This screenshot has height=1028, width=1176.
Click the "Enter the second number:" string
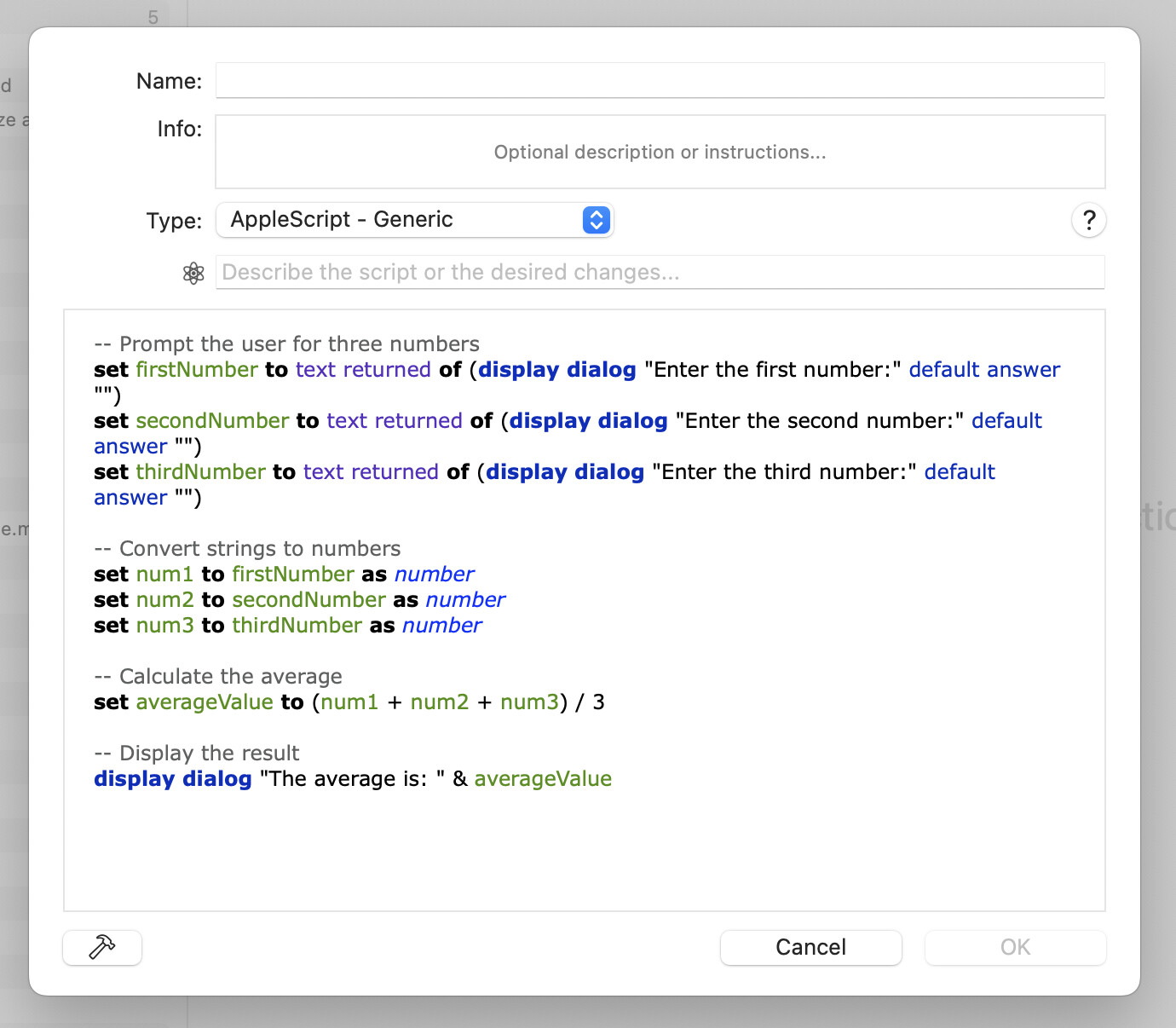pyautogui.click(x=819, y=421)
